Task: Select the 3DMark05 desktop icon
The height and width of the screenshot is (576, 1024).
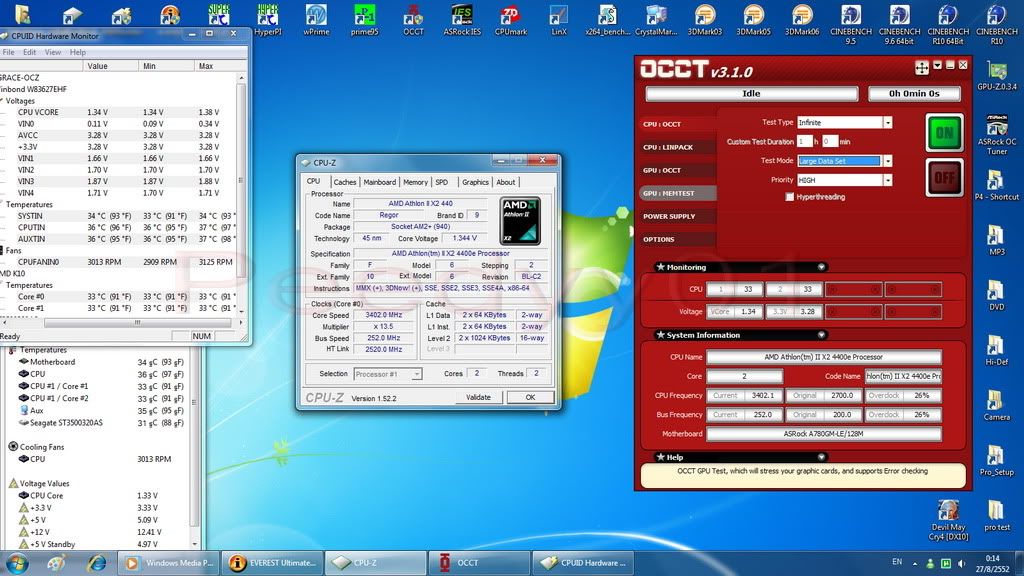Action: (x=753, y=20)
